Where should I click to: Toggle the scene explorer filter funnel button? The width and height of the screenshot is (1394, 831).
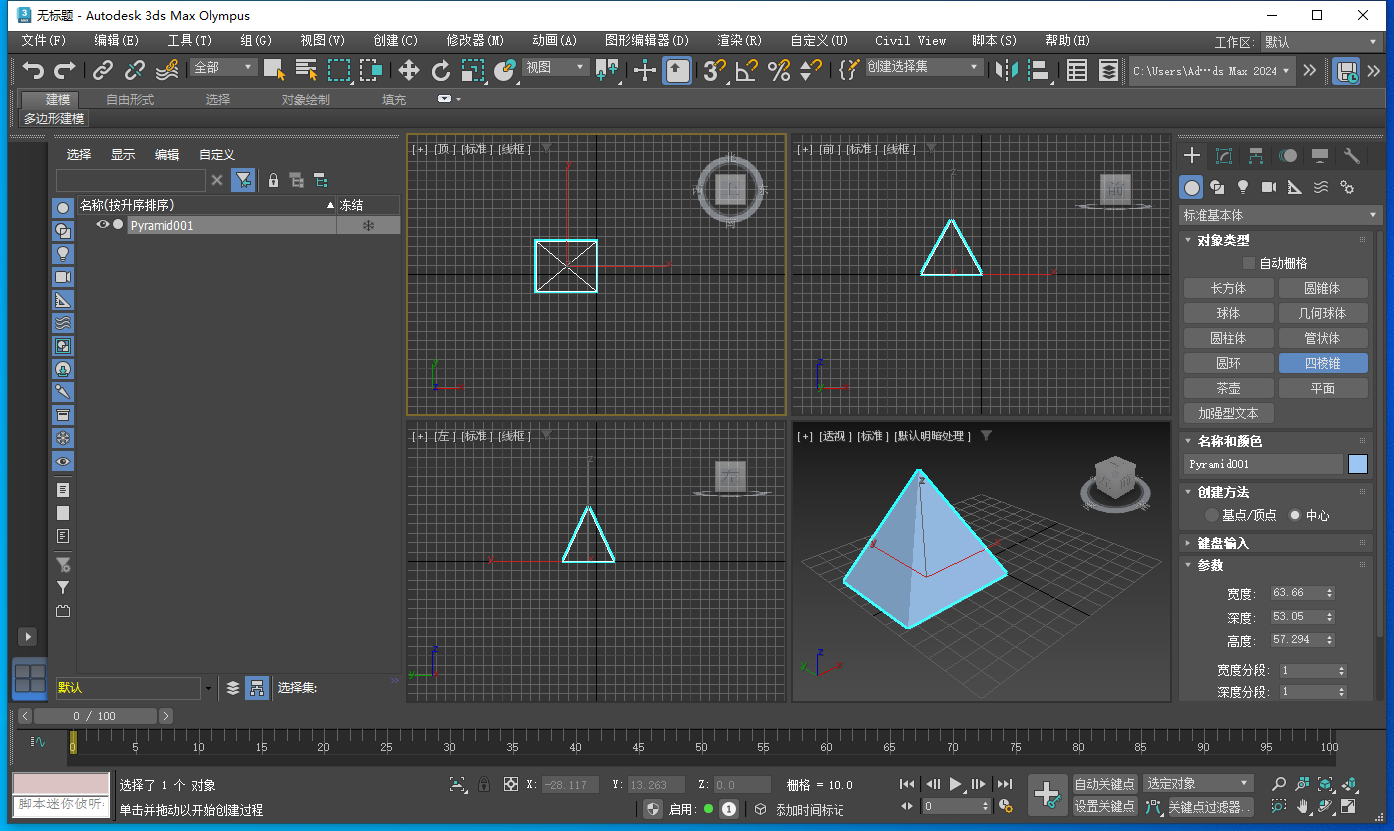[242, 180]
